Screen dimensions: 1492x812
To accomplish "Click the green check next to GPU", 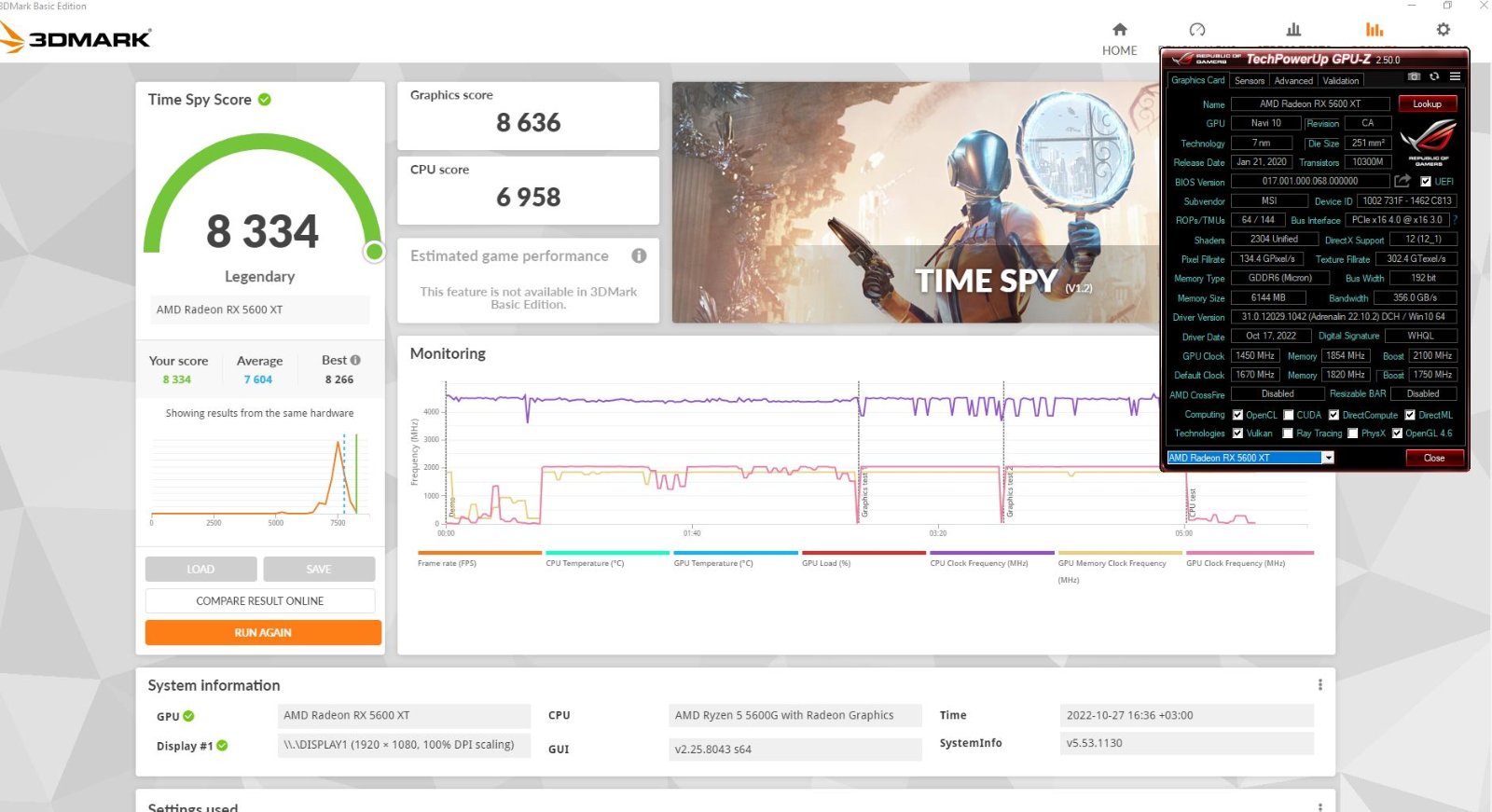I will pyautogui.click(x=188, y=716).
